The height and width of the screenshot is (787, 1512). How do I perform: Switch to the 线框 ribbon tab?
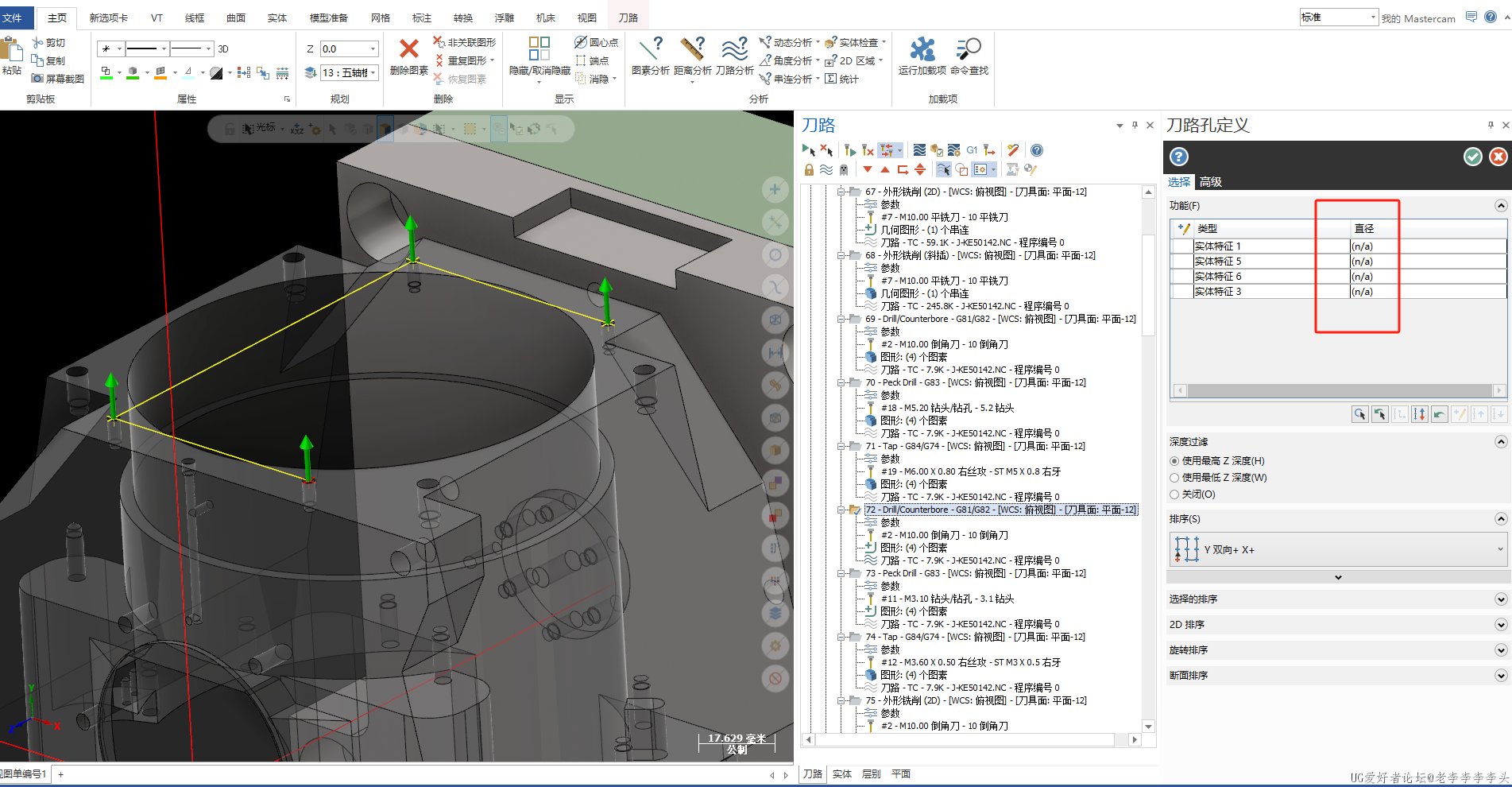(195, 17)
